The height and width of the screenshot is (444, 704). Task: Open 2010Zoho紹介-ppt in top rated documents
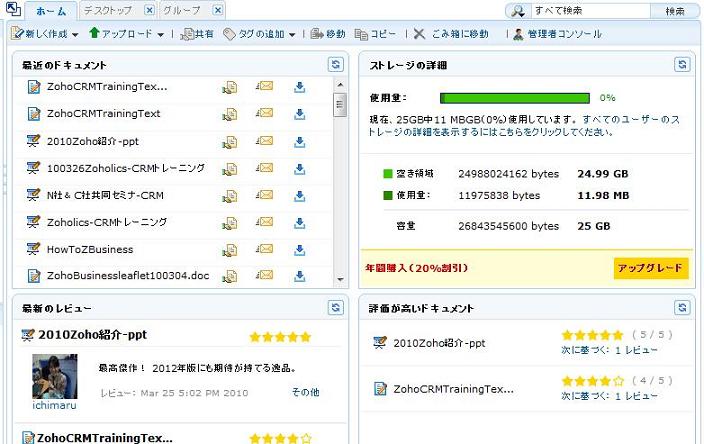(x=439, y=343)
